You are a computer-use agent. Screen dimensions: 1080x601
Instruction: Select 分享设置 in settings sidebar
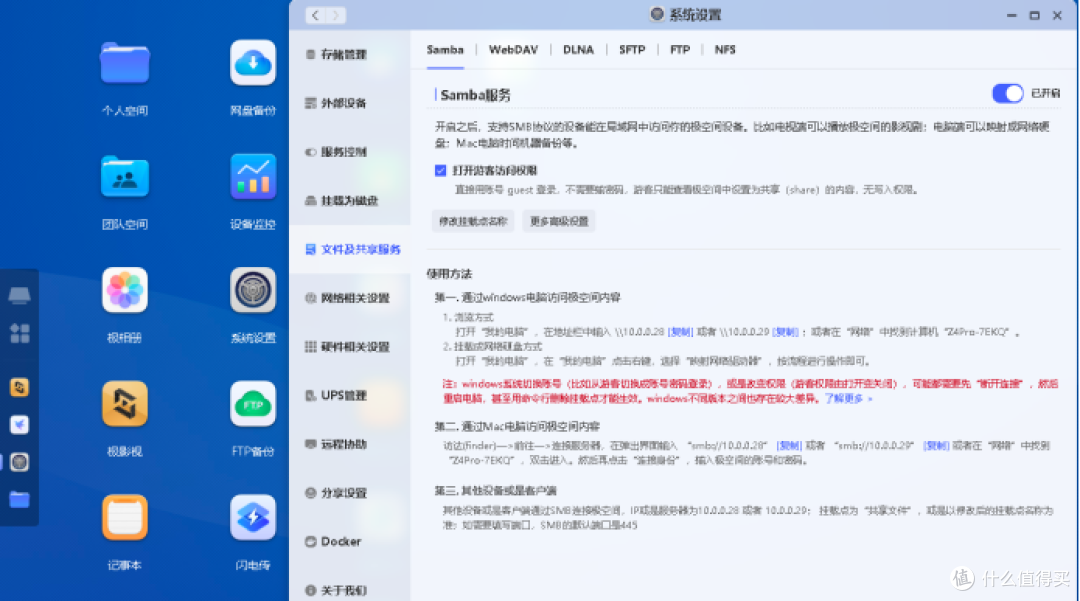350,493
